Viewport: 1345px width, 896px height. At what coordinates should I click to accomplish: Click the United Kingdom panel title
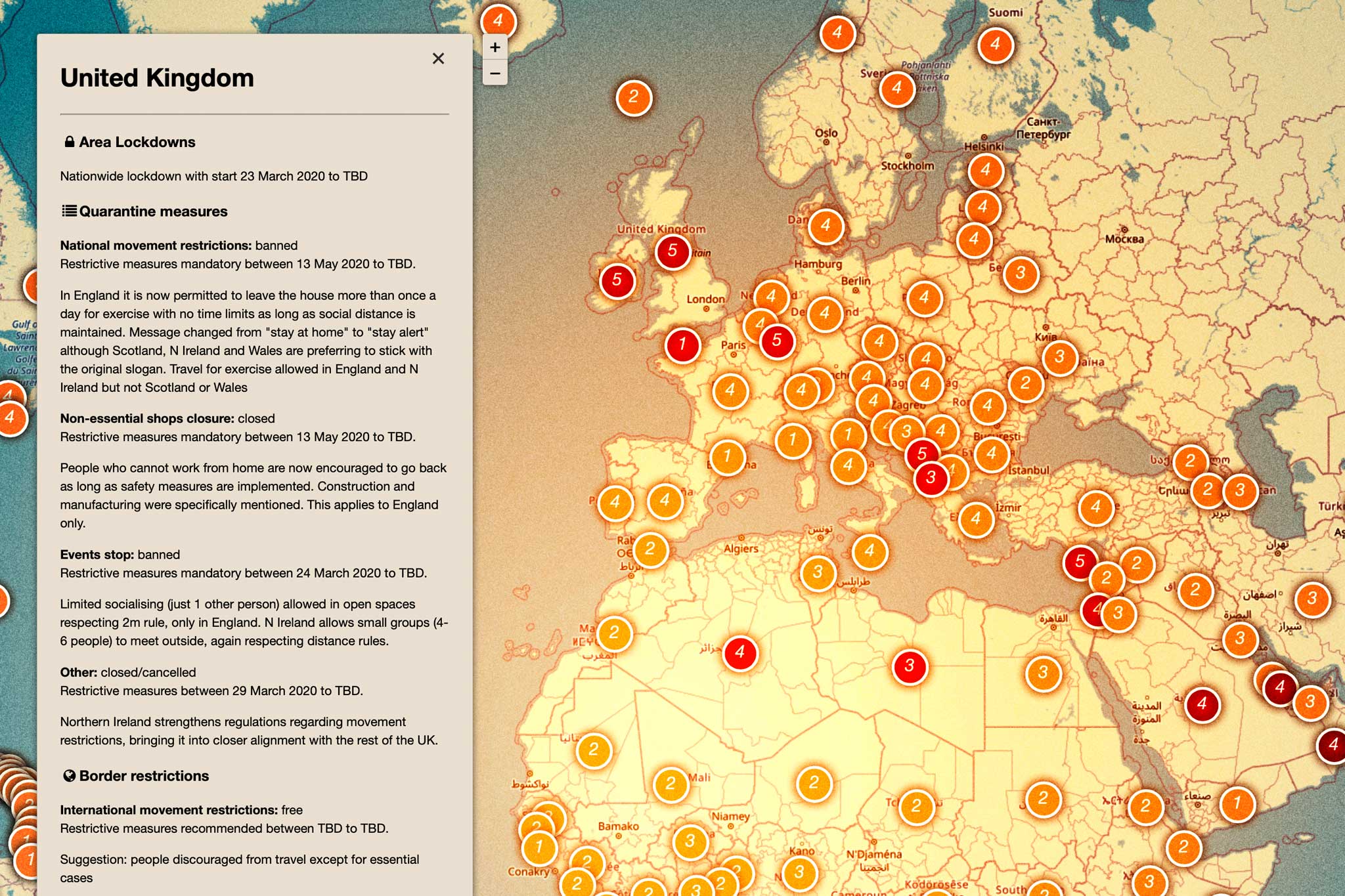(x=157, y=78)
